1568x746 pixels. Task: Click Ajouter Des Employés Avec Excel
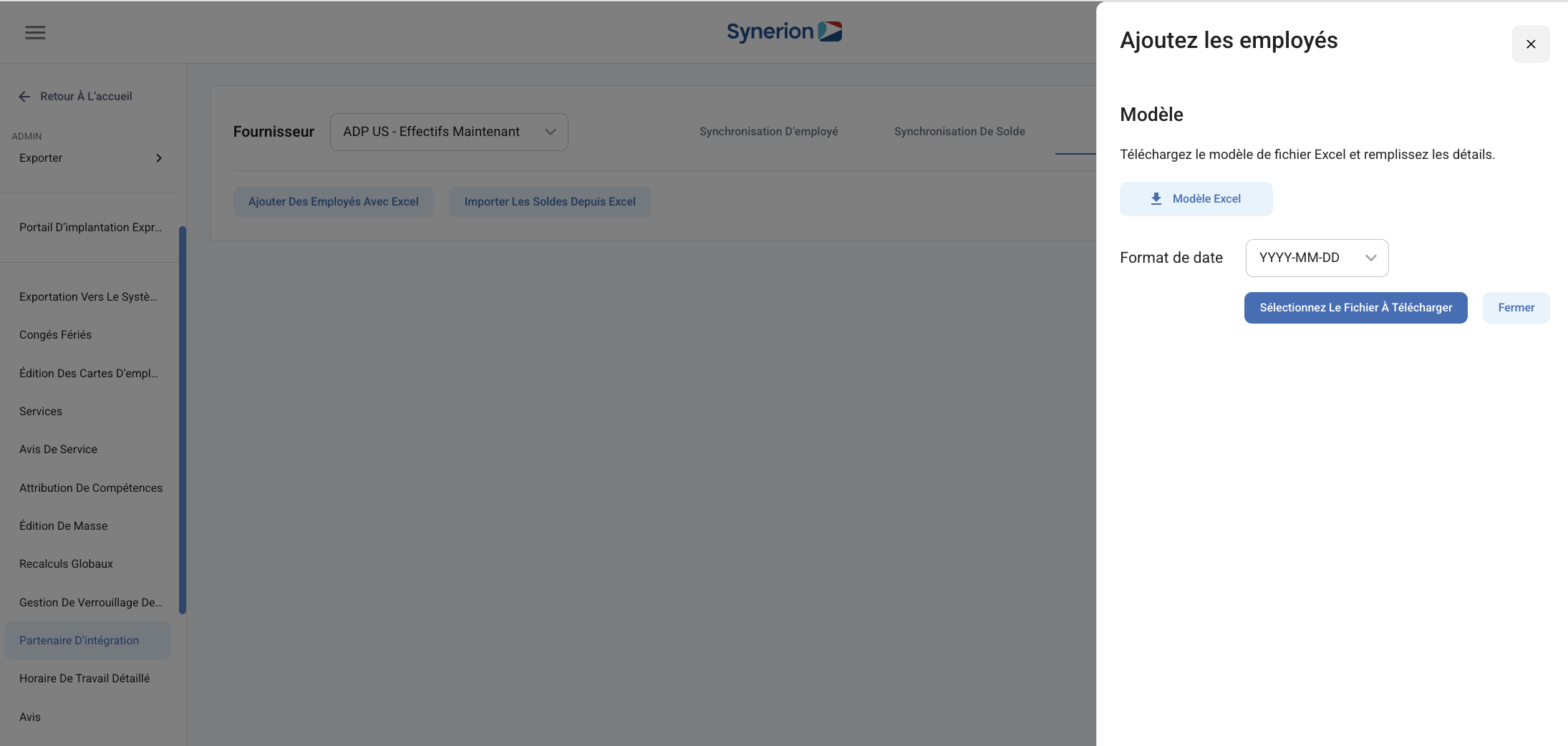point(334,202)
